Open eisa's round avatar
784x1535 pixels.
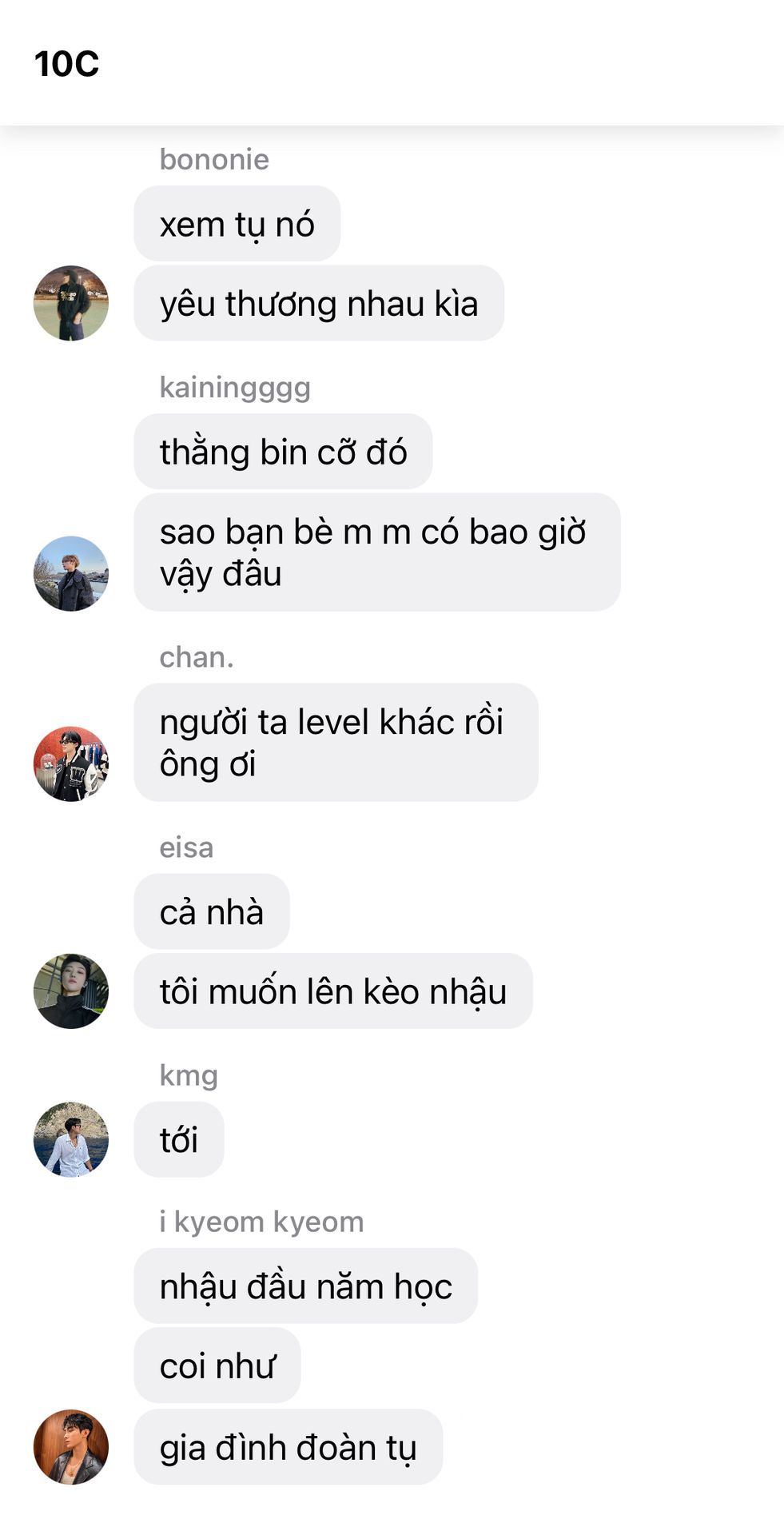click(x=71, y=991)
